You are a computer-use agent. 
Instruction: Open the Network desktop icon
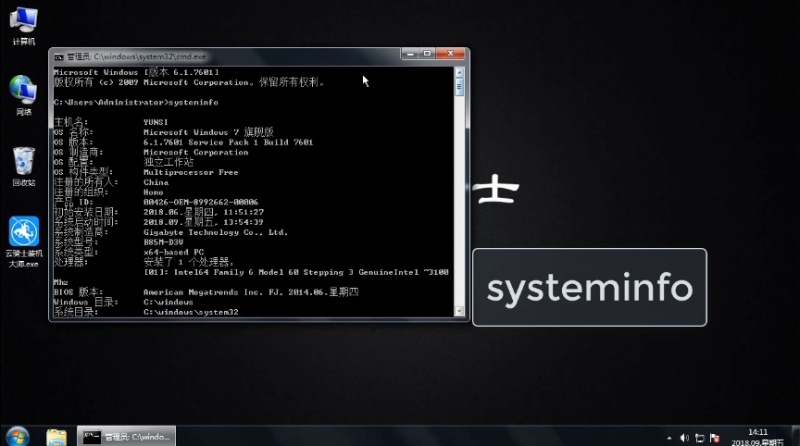[x=23, y=95]
